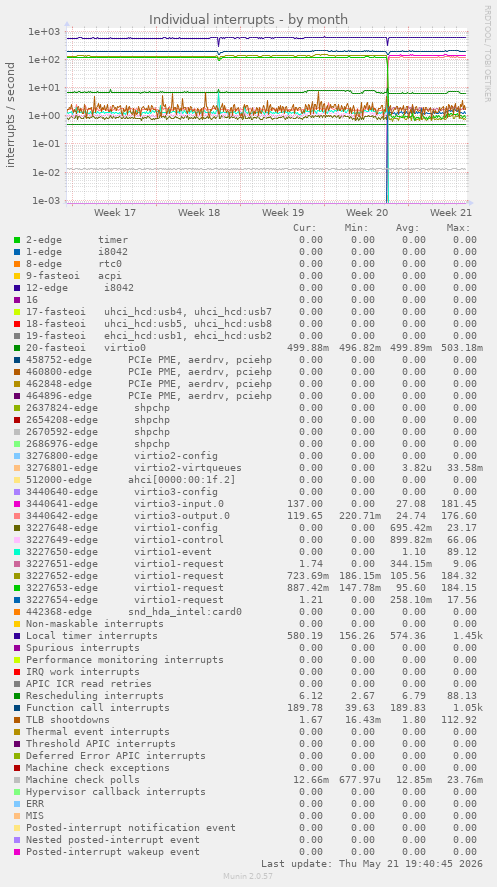Click the Posted-interrupt wakeup event legend label

113,852
